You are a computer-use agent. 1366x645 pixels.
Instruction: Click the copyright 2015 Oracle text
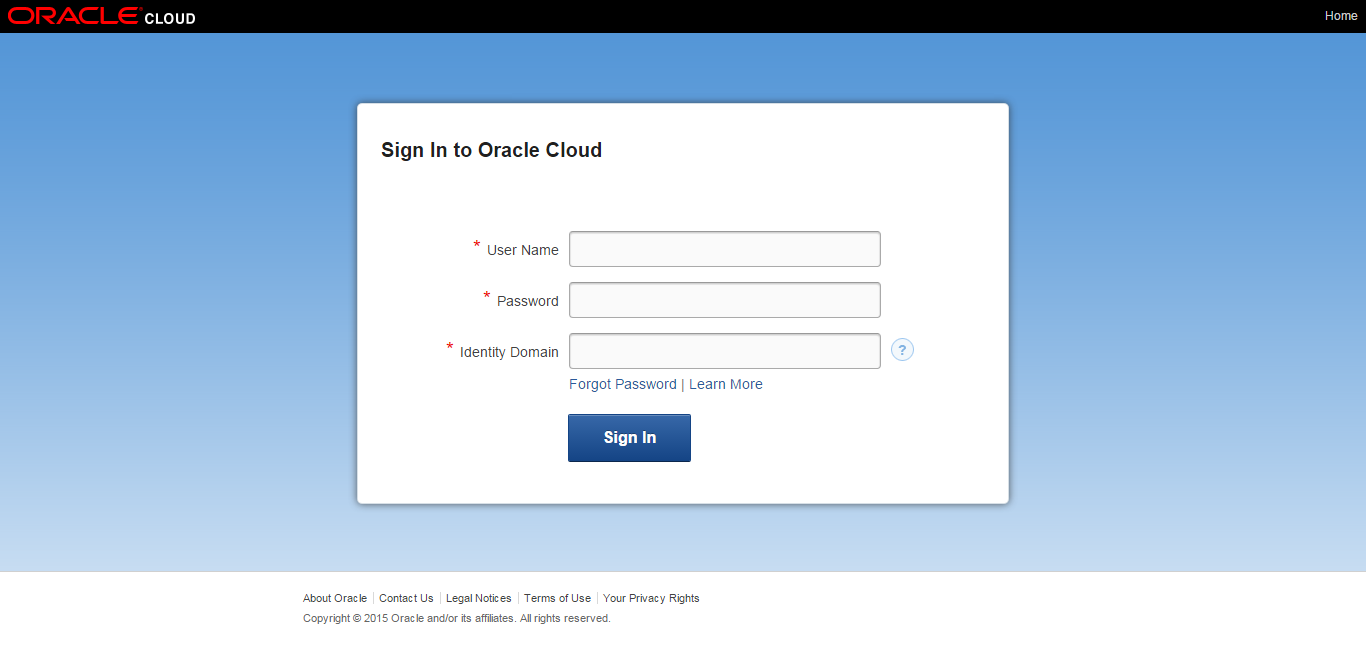457,618
